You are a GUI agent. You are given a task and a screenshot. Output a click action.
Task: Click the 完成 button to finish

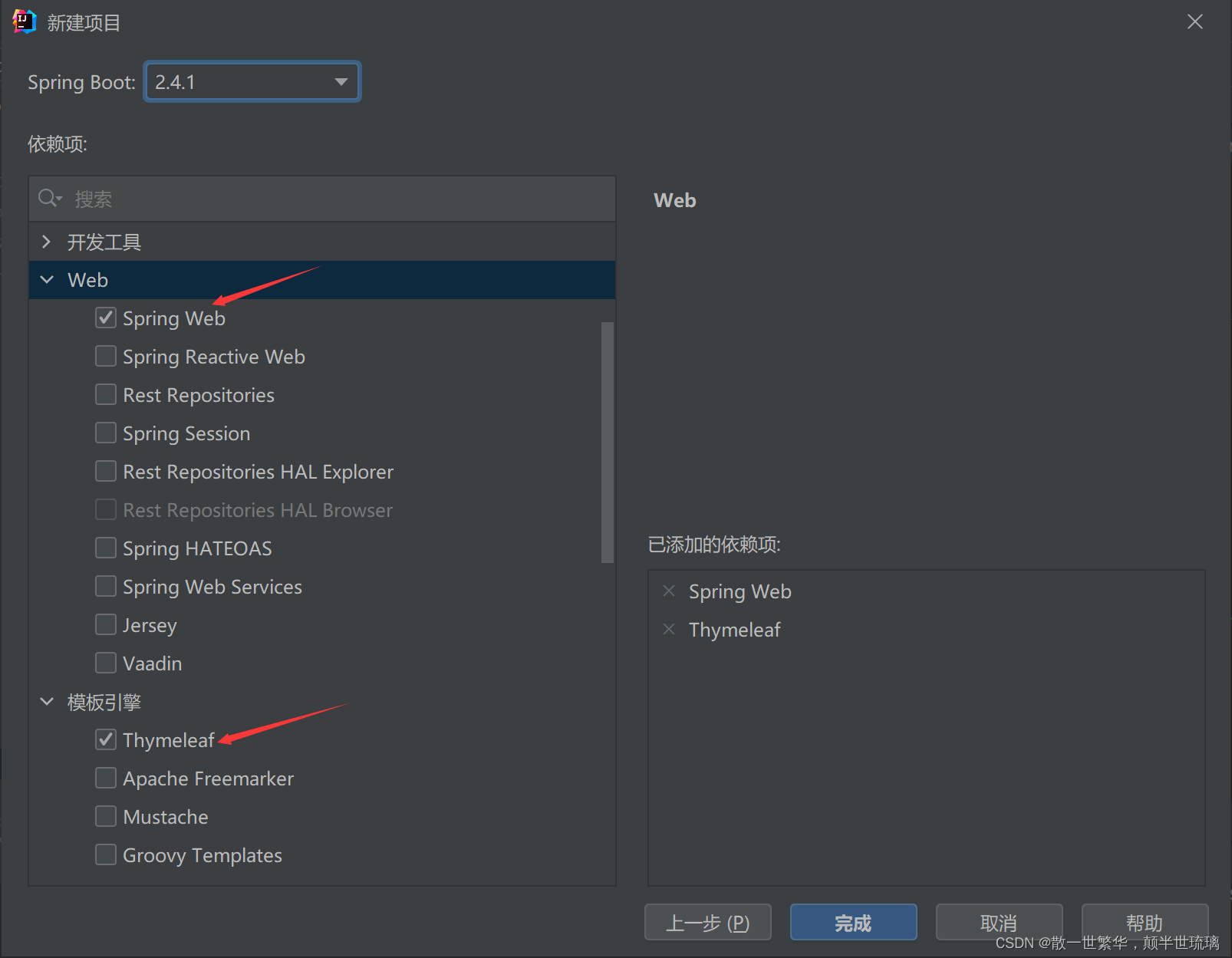853,922
